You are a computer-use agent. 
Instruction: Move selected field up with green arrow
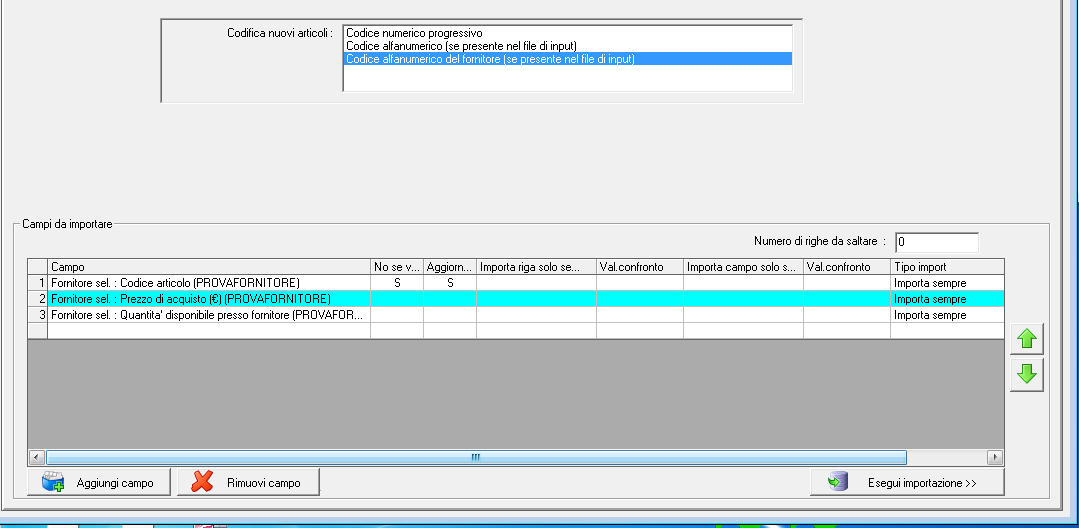click(1027, 339)
